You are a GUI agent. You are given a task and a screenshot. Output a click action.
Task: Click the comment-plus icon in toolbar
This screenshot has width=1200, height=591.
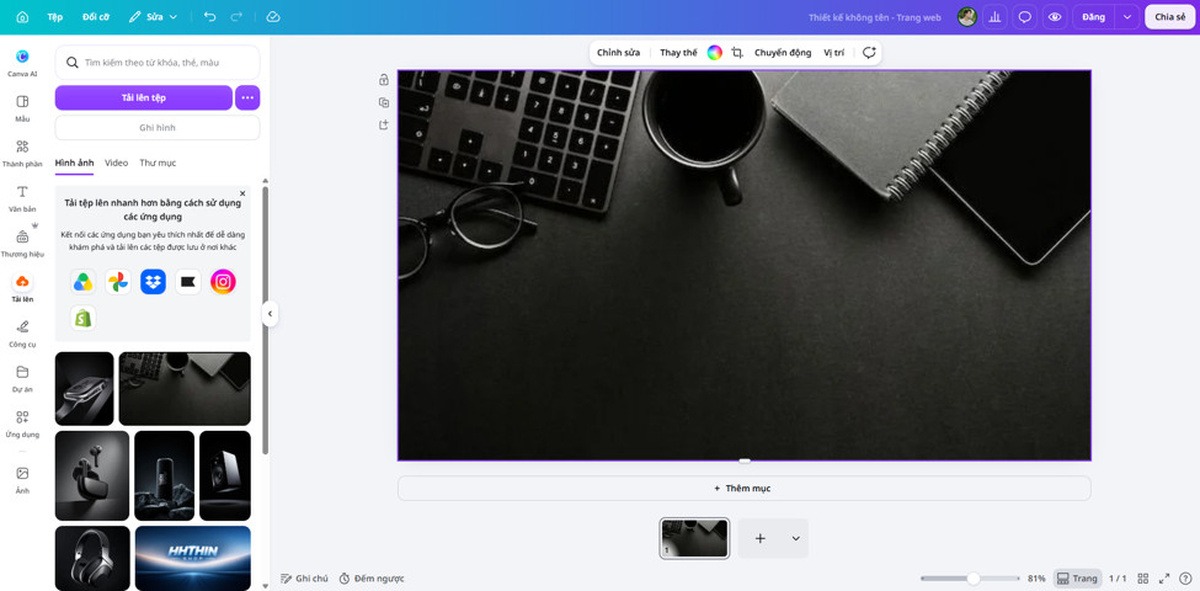(869, 53)
